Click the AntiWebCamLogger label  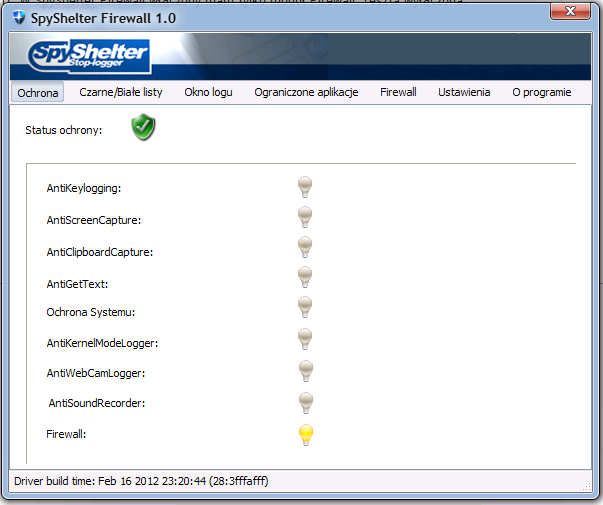tap(96, 373)
